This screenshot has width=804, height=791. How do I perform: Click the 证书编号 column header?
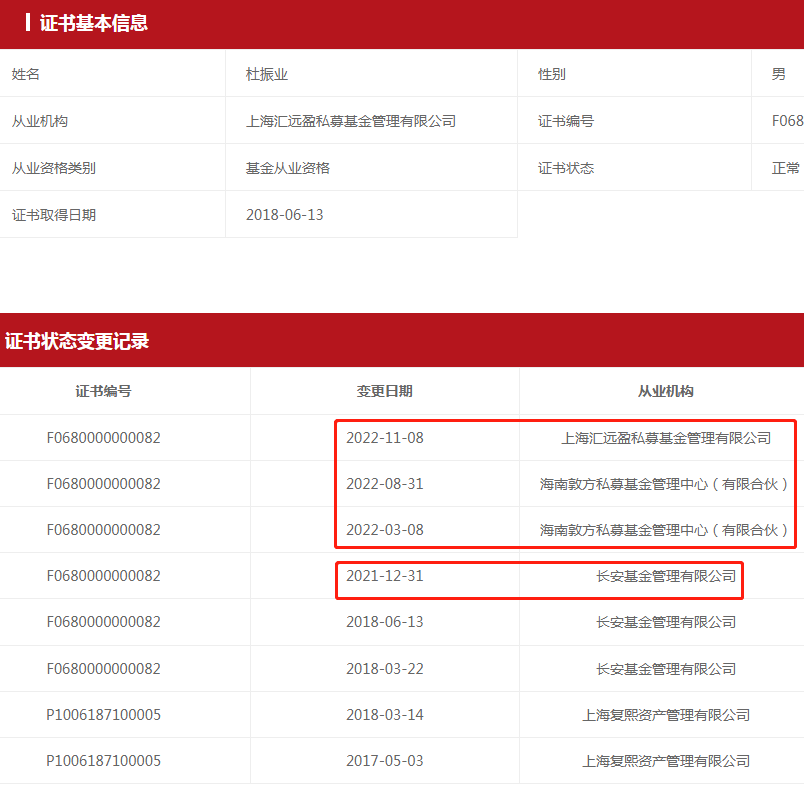104,391
